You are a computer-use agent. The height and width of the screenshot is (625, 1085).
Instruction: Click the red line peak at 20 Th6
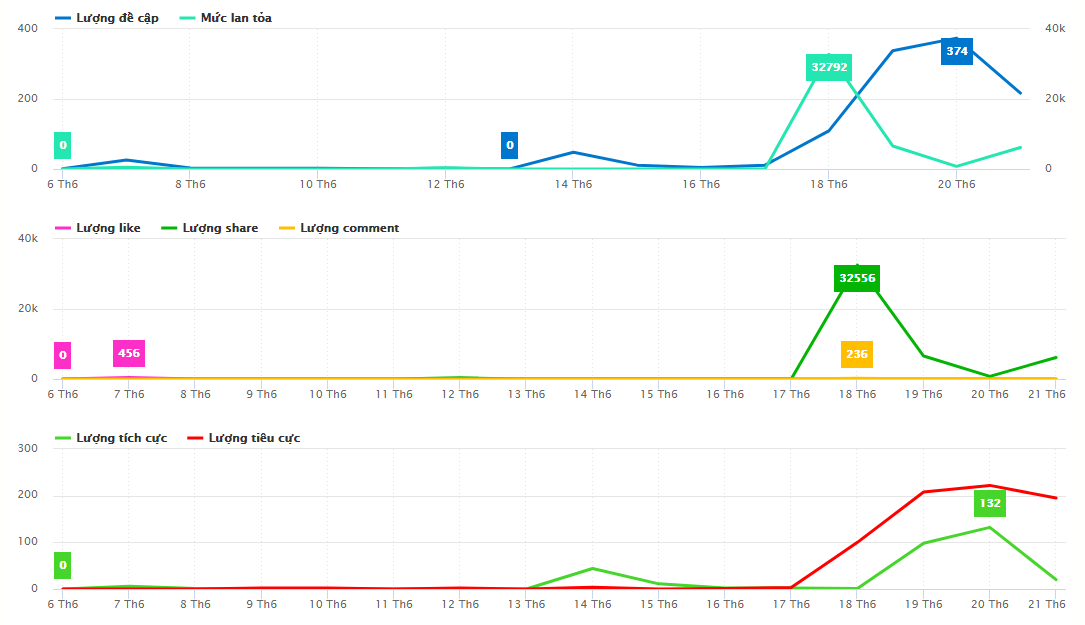[990, 486]
